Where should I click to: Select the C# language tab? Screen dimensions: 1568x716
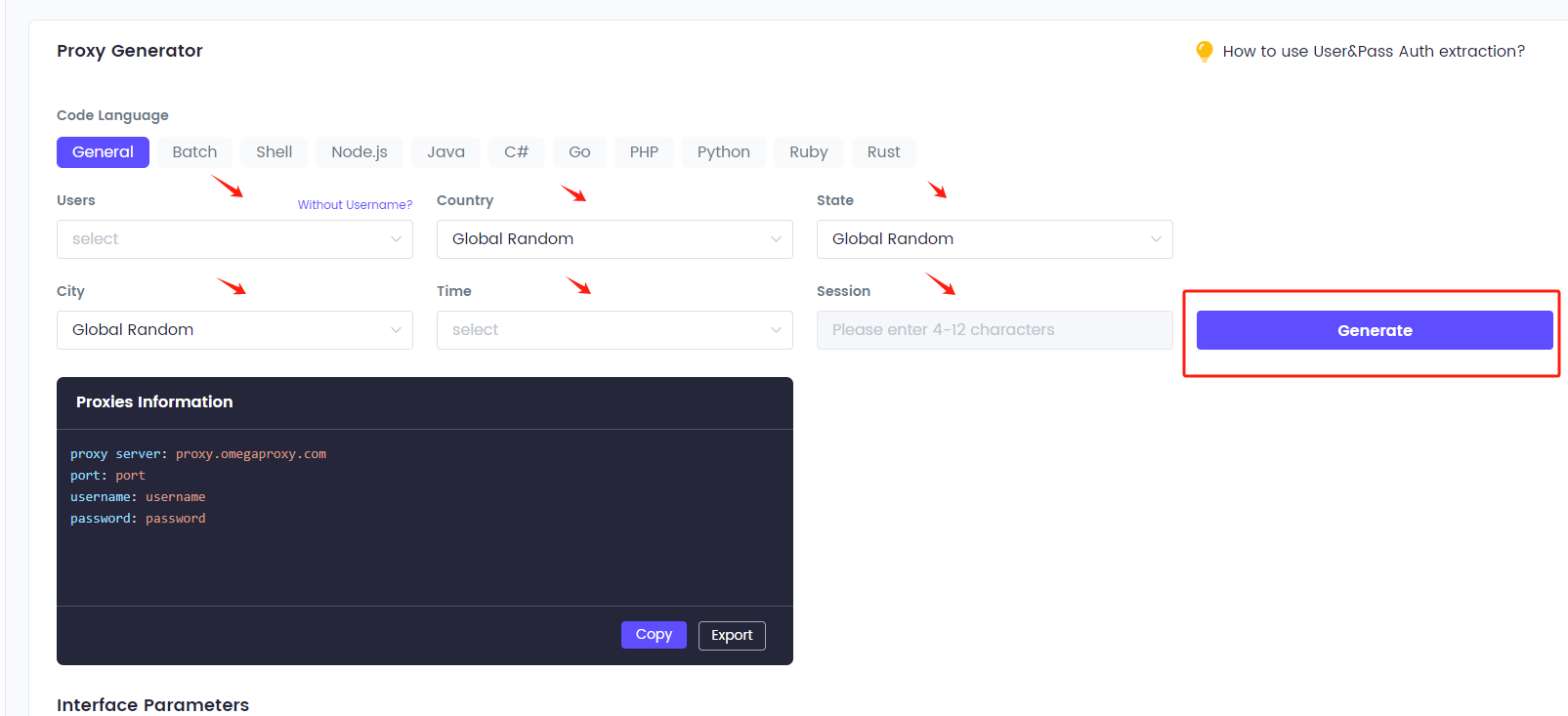tap(516, 152)
